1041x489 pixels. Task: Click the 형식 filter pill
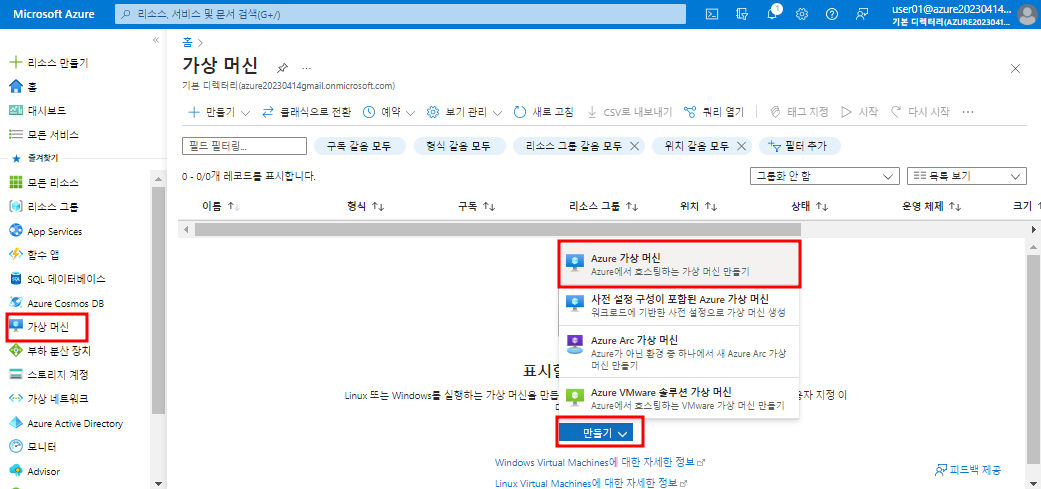(x=459, y=146)
